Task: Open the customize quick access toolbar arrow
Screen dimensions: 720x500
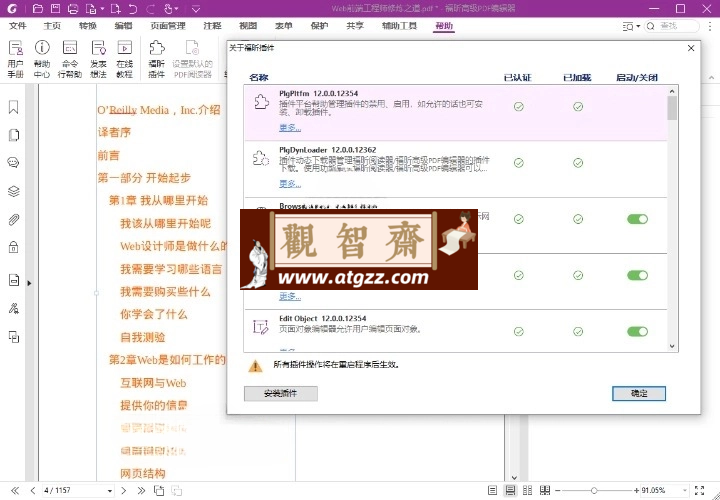Action: pyautogui.click(x=196, y=9)
